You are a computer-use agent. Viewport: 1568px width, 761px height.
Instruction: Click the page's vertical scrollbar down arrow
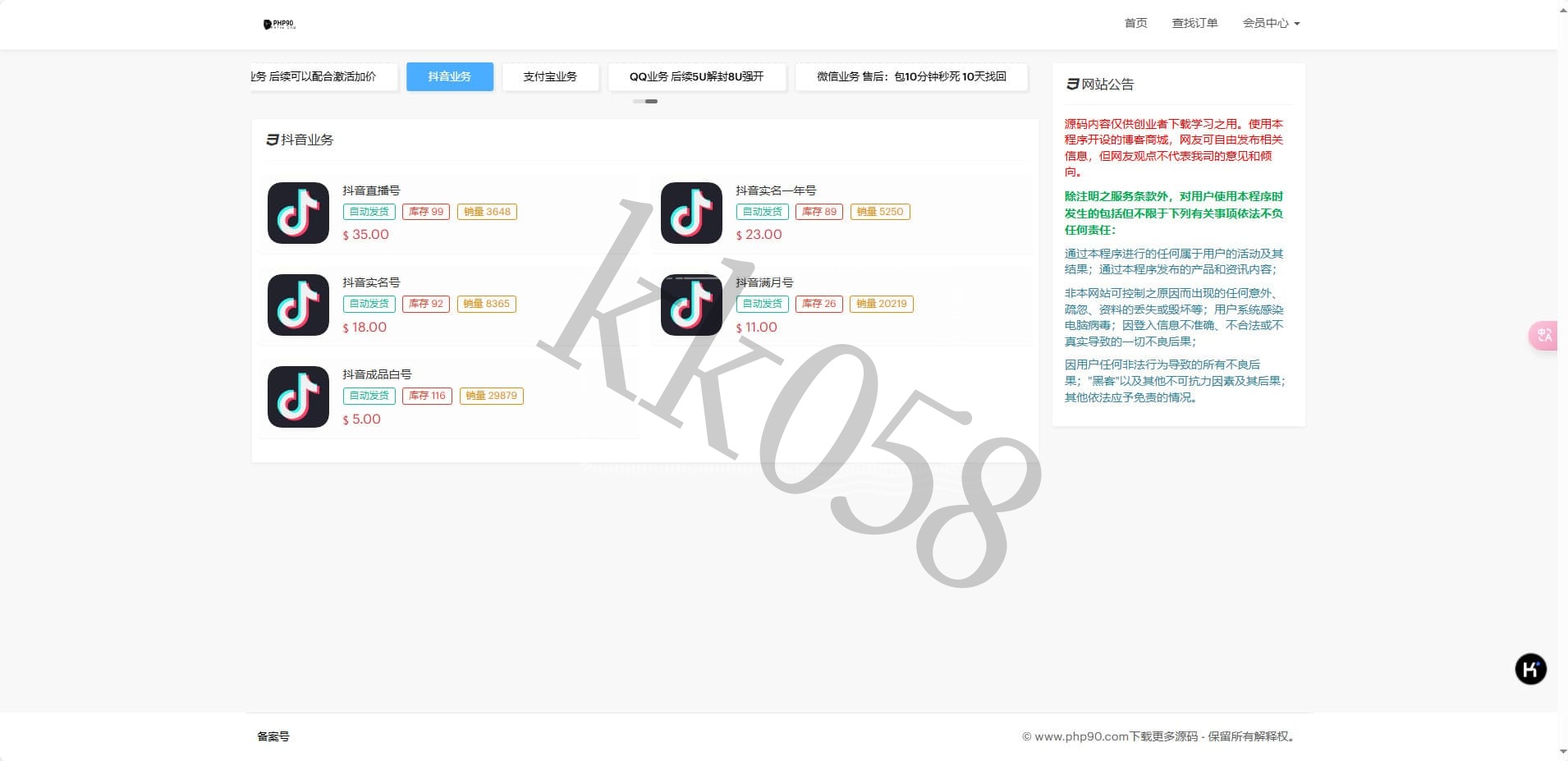[1562, 751]
